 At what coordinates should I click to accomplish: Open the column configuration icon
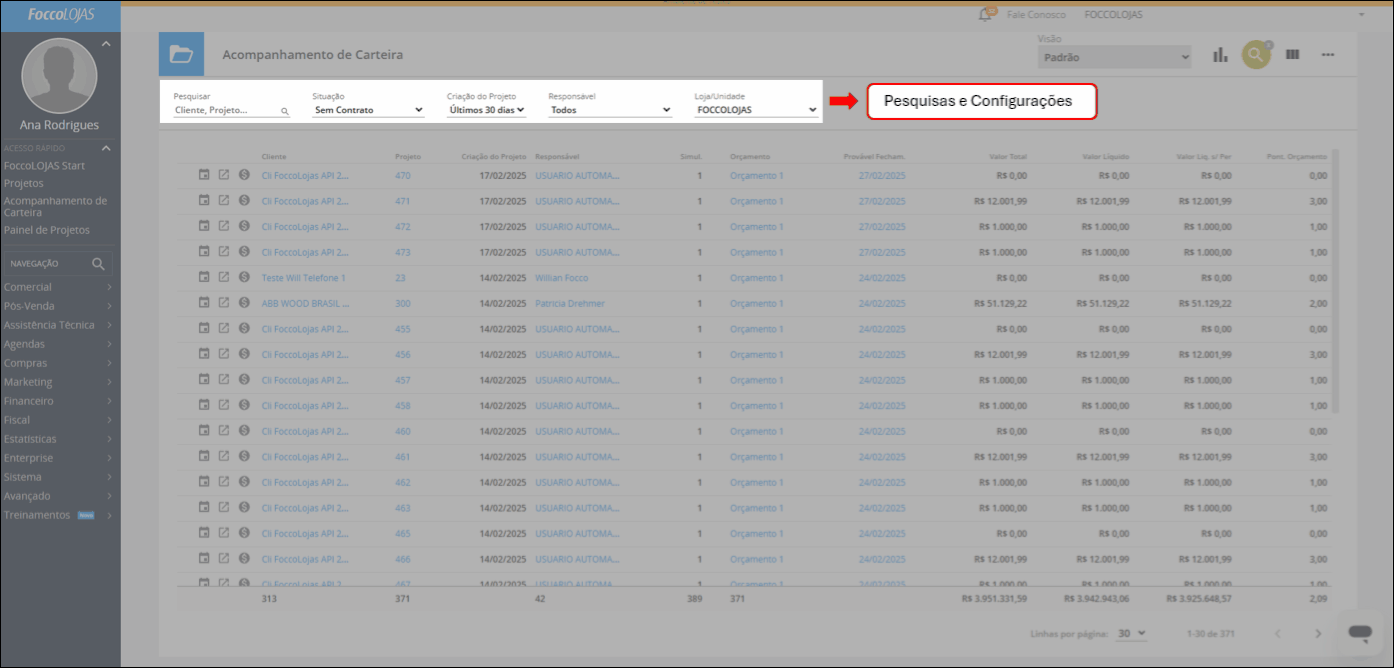coord(1292,54)
